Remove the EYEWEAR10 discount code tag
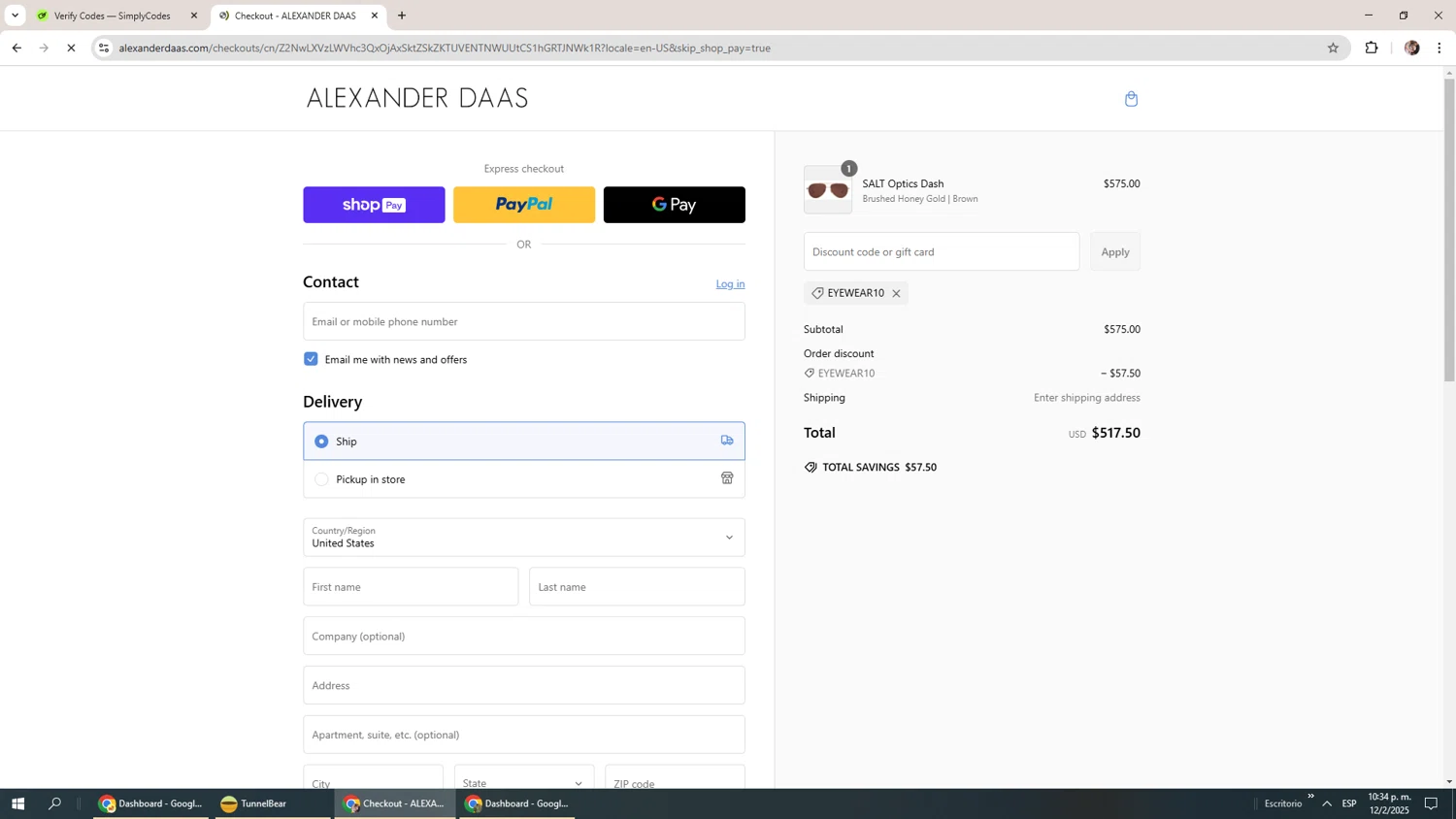 point(896,293)
